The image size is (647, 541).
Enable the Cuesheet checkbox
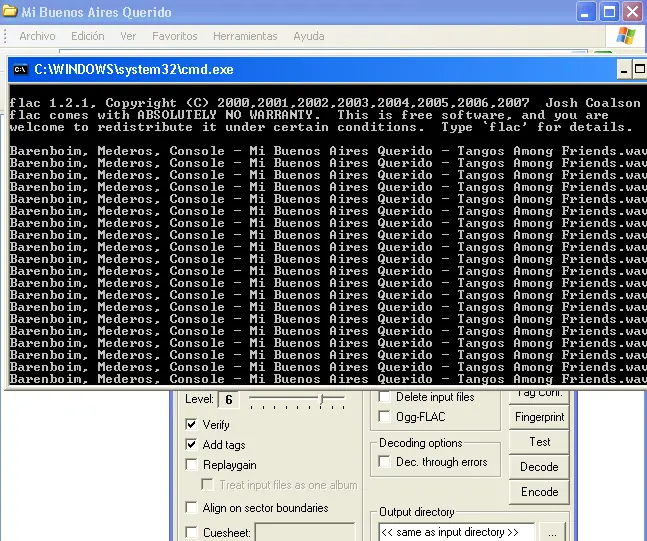191,532
